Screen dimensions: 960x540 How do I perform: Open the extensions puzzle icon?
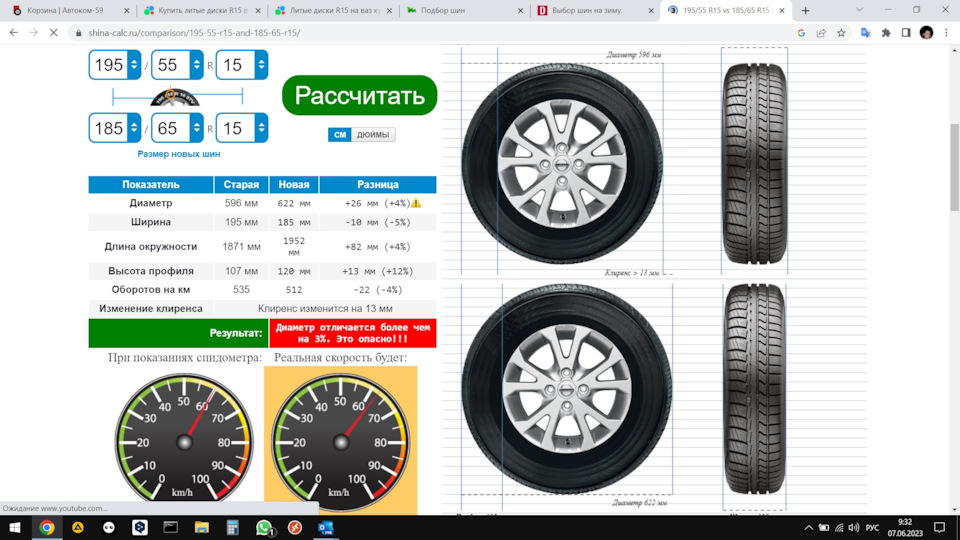pos(886,33)
